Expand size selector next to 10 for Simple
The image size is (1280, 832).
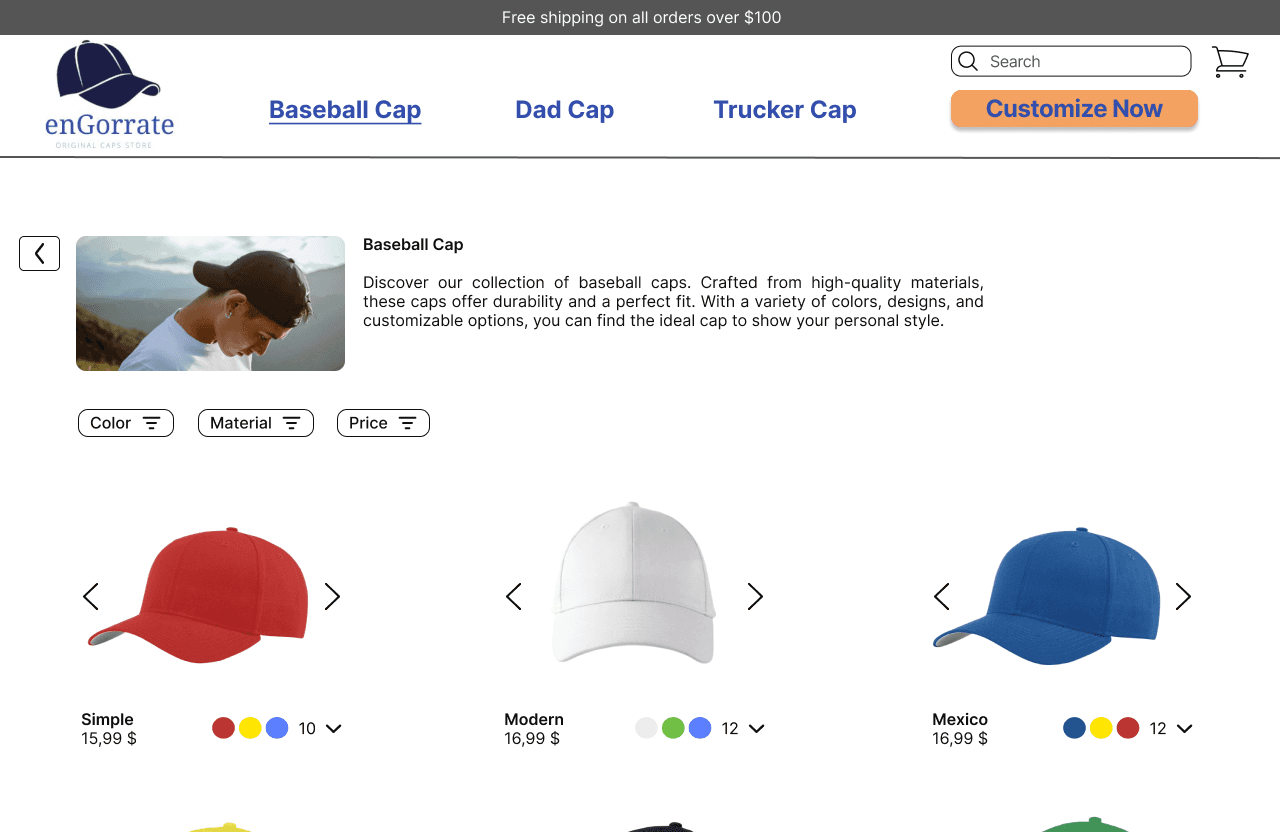click(334, 729)
